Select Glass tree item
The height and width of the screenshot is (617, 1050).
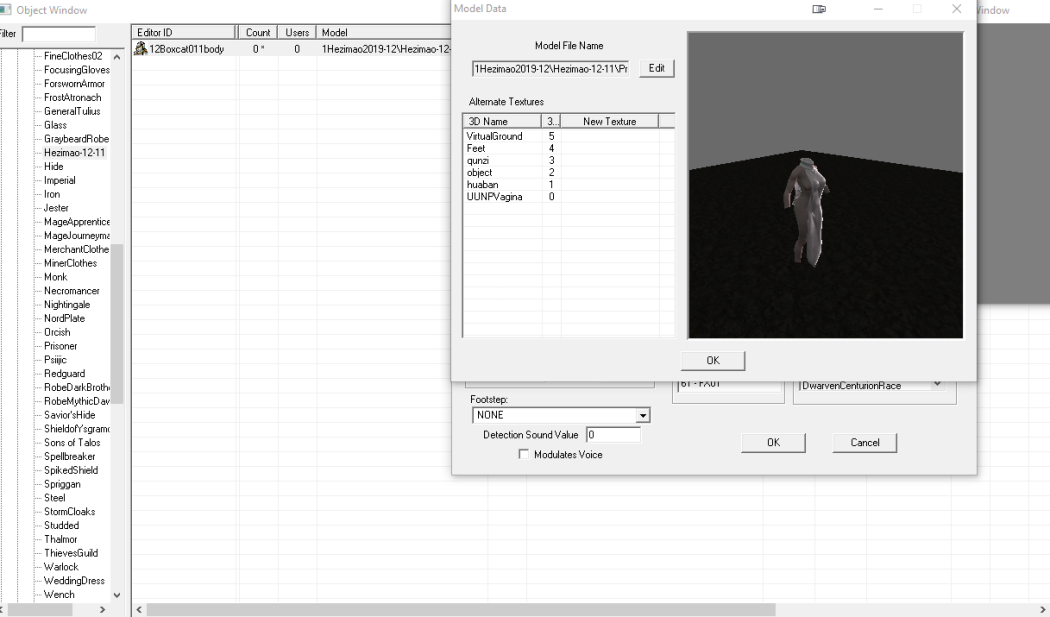tap(55, 125)
